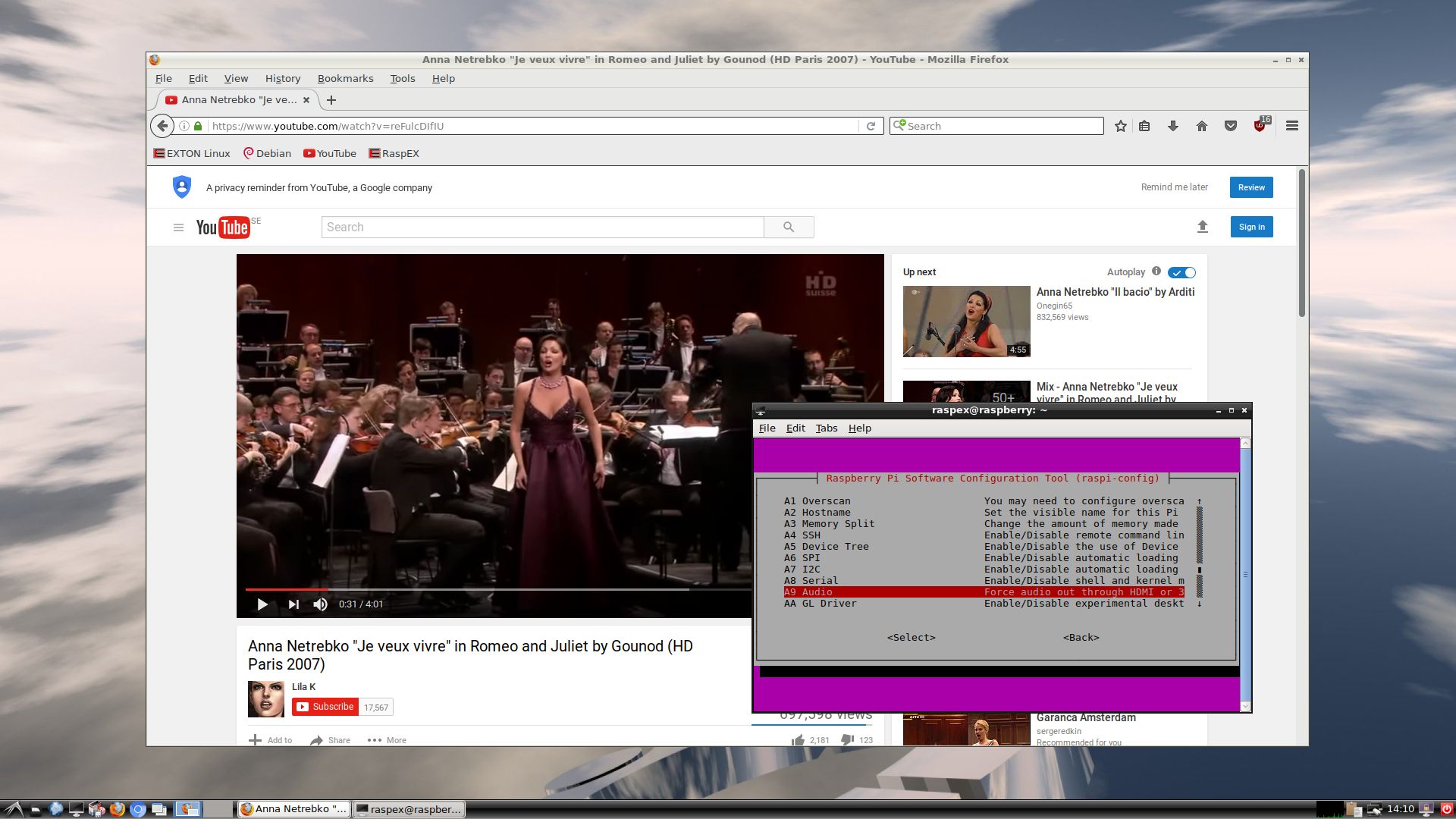Screen dimensions: 1456x819
Task: Click Autoplay info icon
Action: pos(1156,271)
